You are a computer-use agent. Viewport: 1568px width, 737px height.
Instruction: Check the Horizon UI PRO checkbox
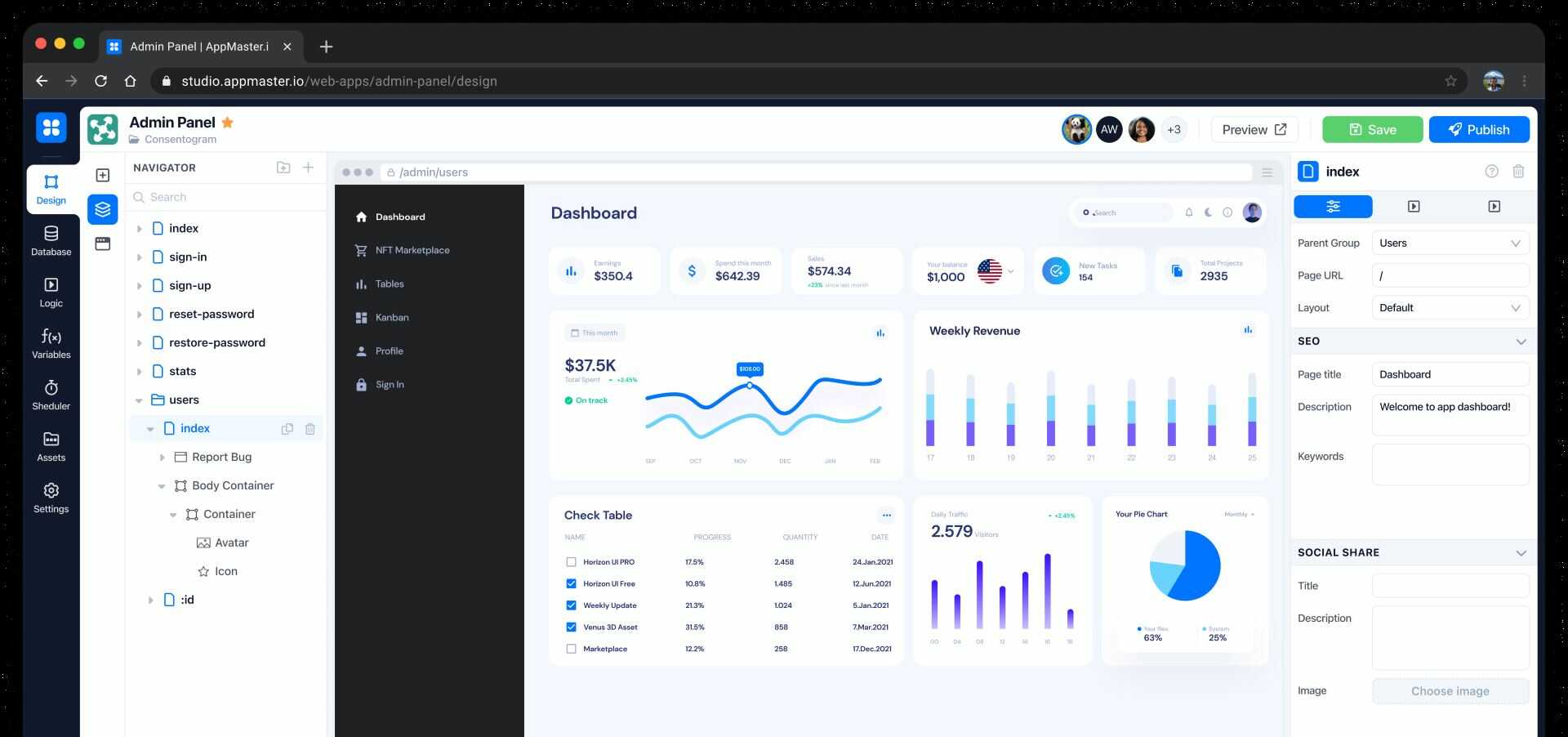[571, 562]
